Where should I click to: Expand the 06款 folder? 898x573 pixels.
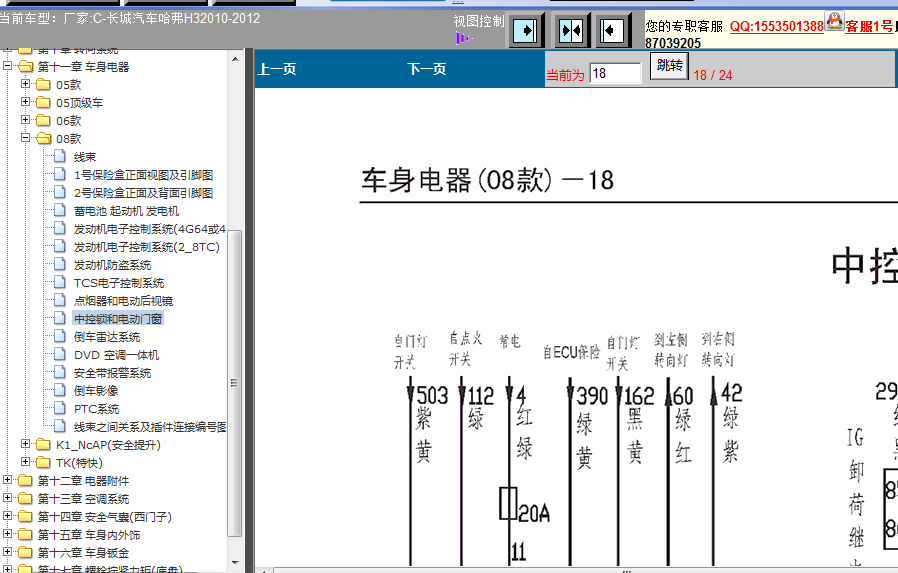pos(25,120)
